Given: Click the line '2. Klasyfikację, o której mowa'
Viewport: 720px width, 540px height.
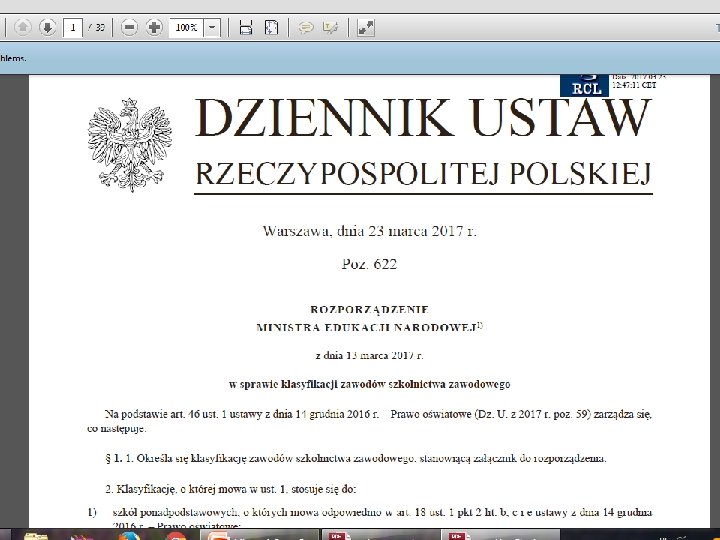Looking at the screenshot, I should [x=231, y=489].
